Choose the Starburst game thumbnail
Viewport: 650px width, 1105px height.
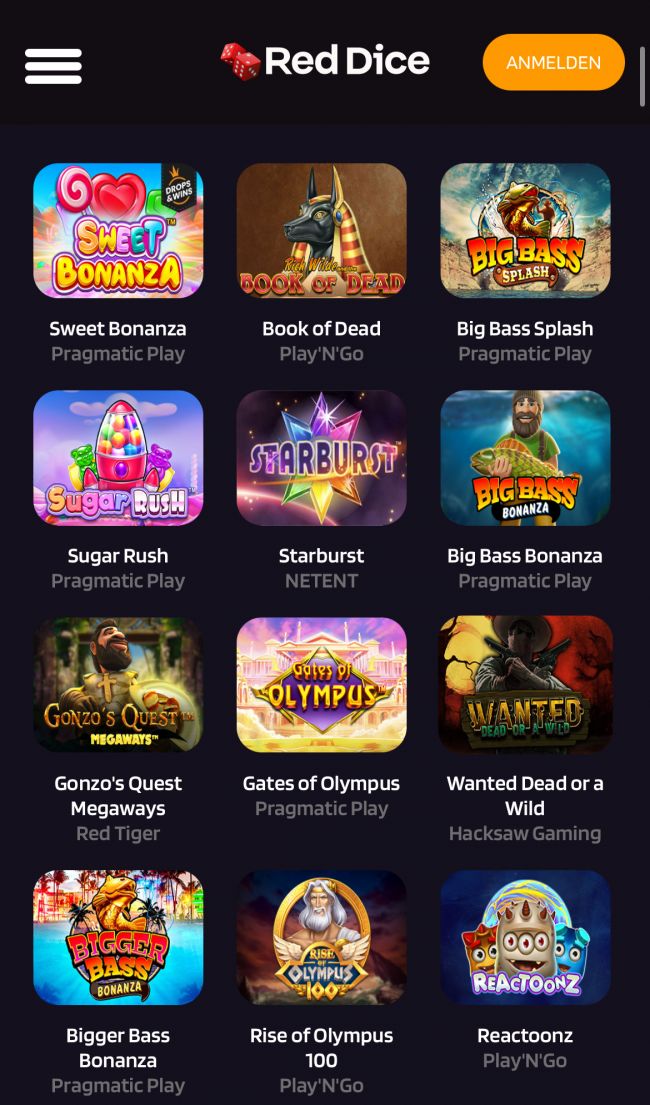(321, 457)
